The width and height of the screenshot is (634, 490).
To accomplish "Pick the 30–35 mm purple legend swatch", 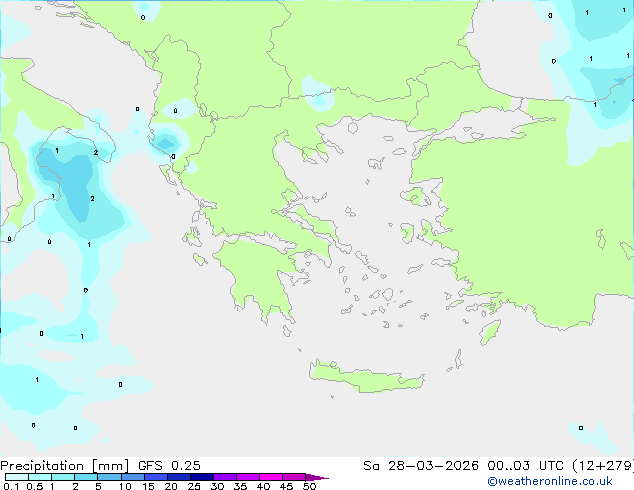I will click(x=225, y=477).
